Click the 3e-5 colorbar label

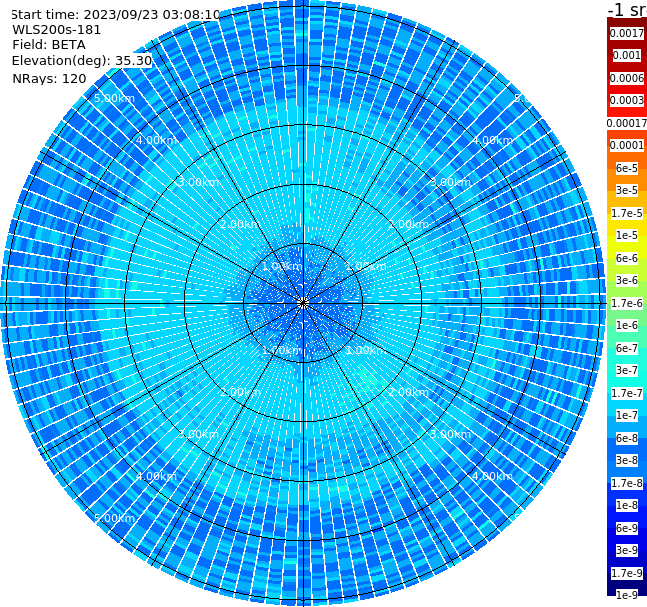(x=627, y=190)
